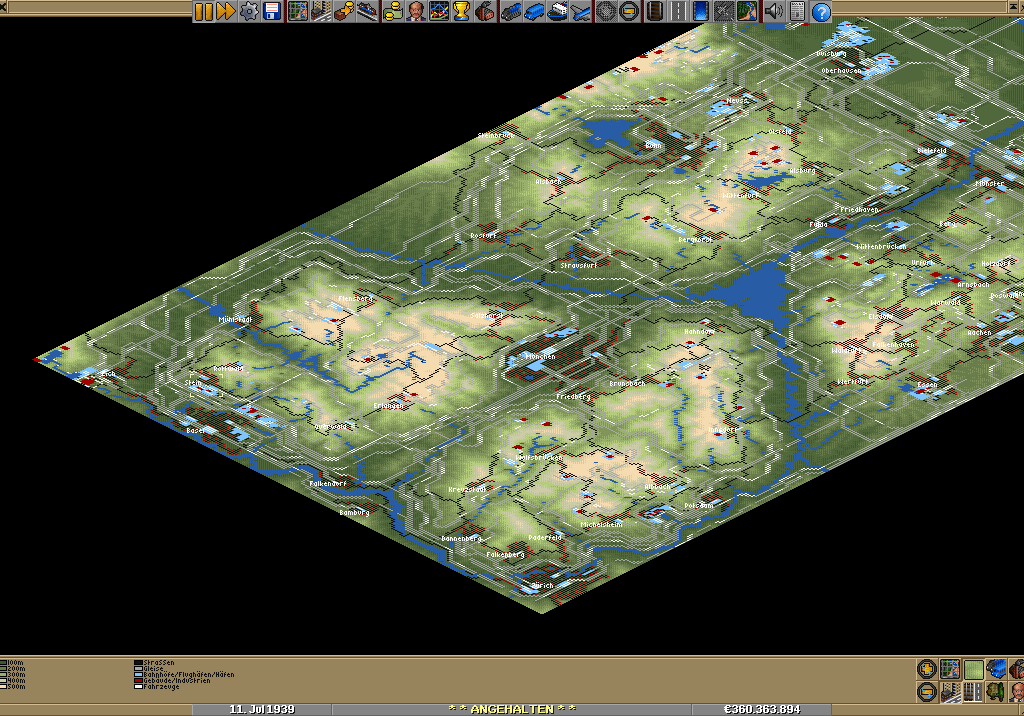The width and height of the screenshot is (1024, 716).
Task: Open the company league trophy icon
Action: click(x=461, y=12)
